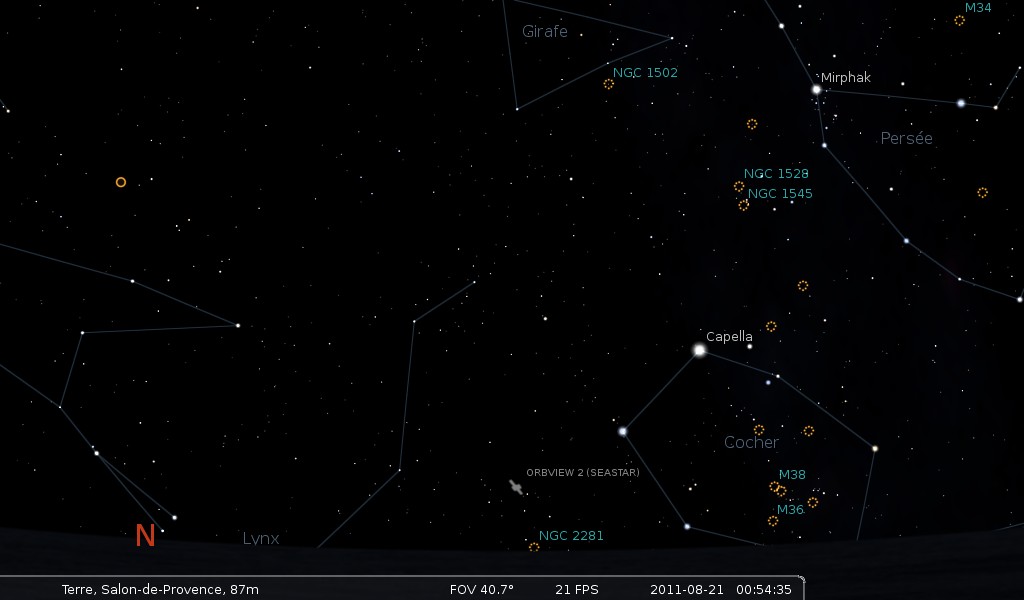1024x600 pixels.
Task: Click the star Capella
Action: tap(699, 351)
